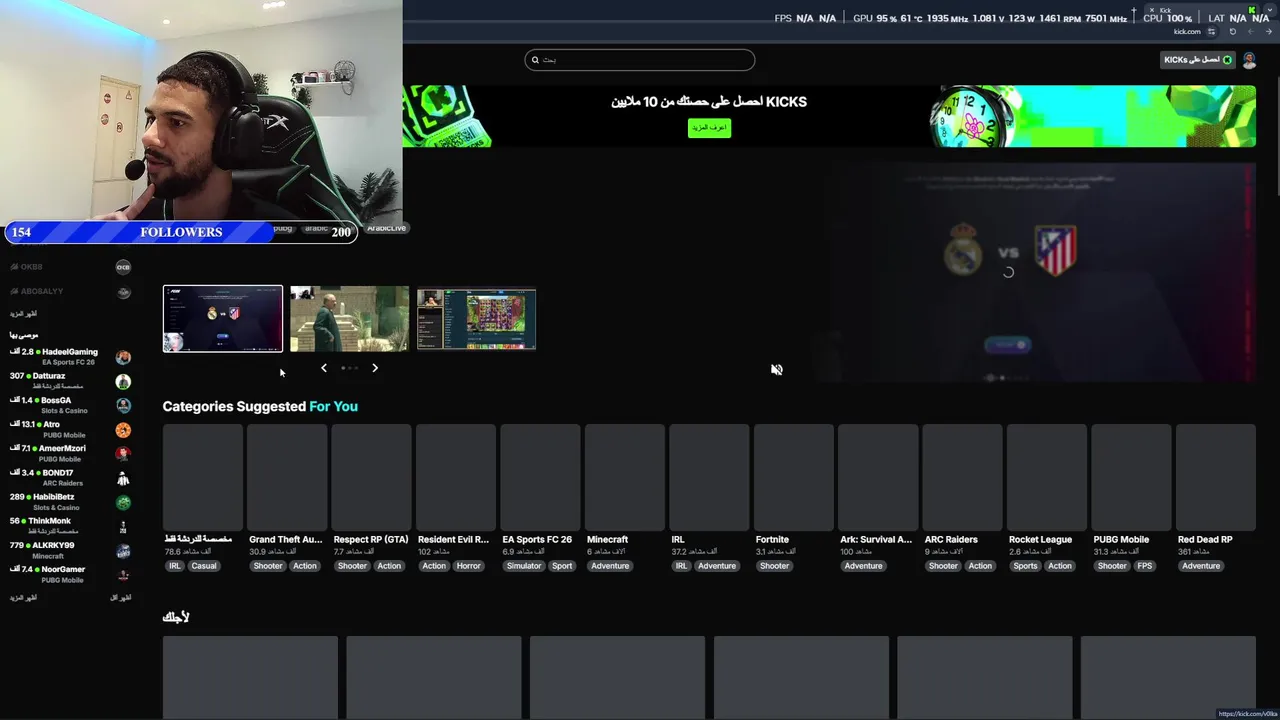This screenshot has height=720, width=1280.
Task: Open AmeerMzori channel avatar
Action: pyautogui.click(x=123, y=454)
